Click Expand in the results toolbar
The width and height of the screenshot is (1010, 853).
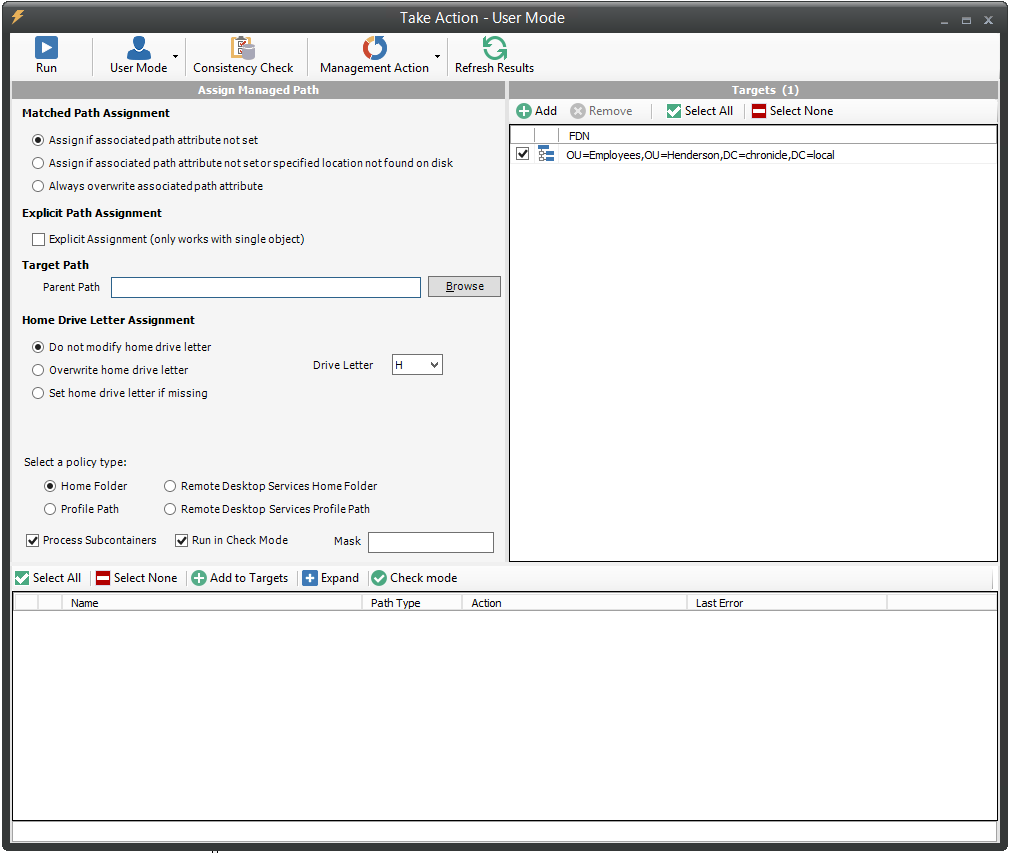(330, 578)
